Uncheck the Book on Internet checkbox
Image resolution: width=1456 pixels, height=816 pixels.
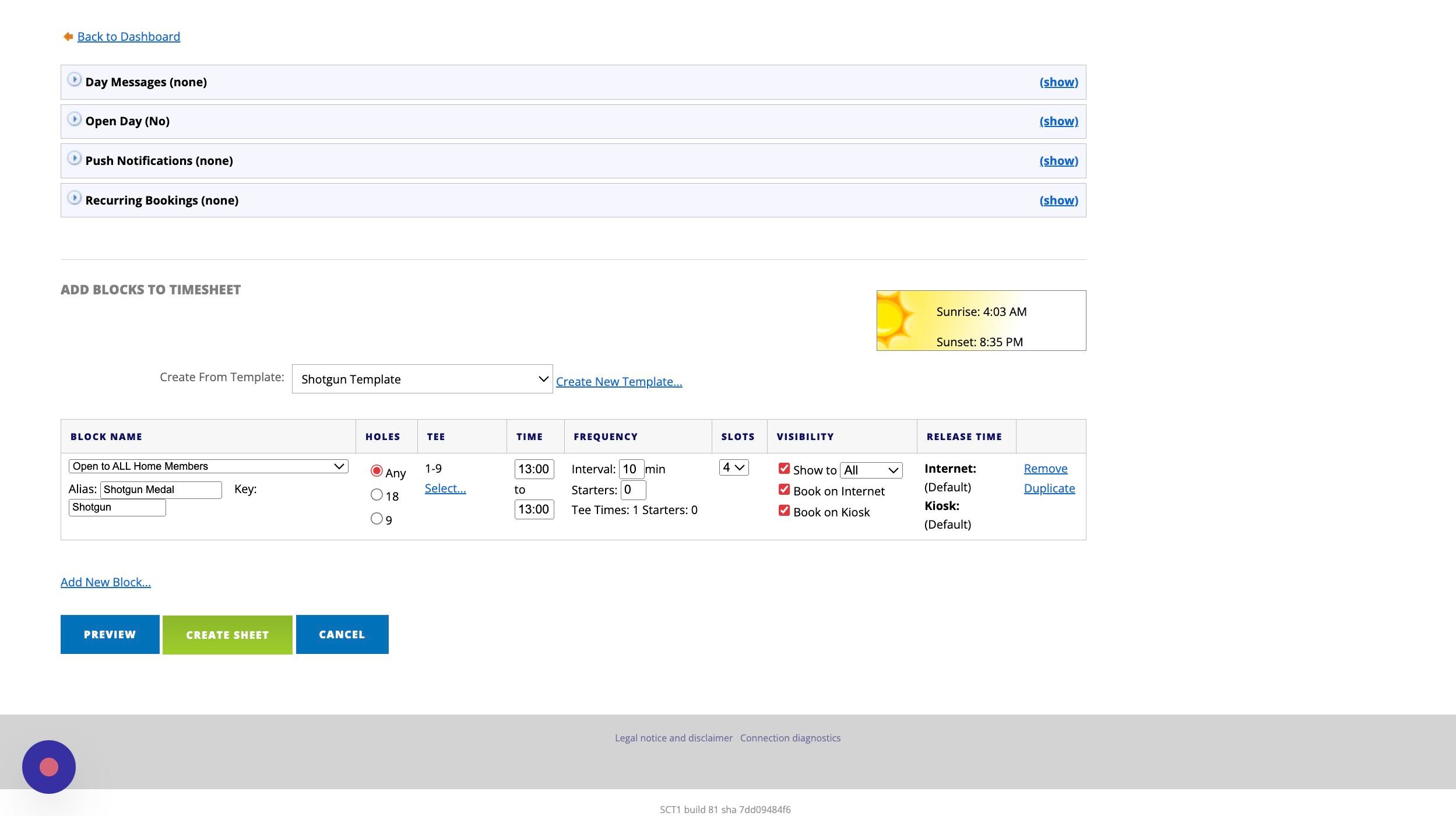(x=784, y=490)
